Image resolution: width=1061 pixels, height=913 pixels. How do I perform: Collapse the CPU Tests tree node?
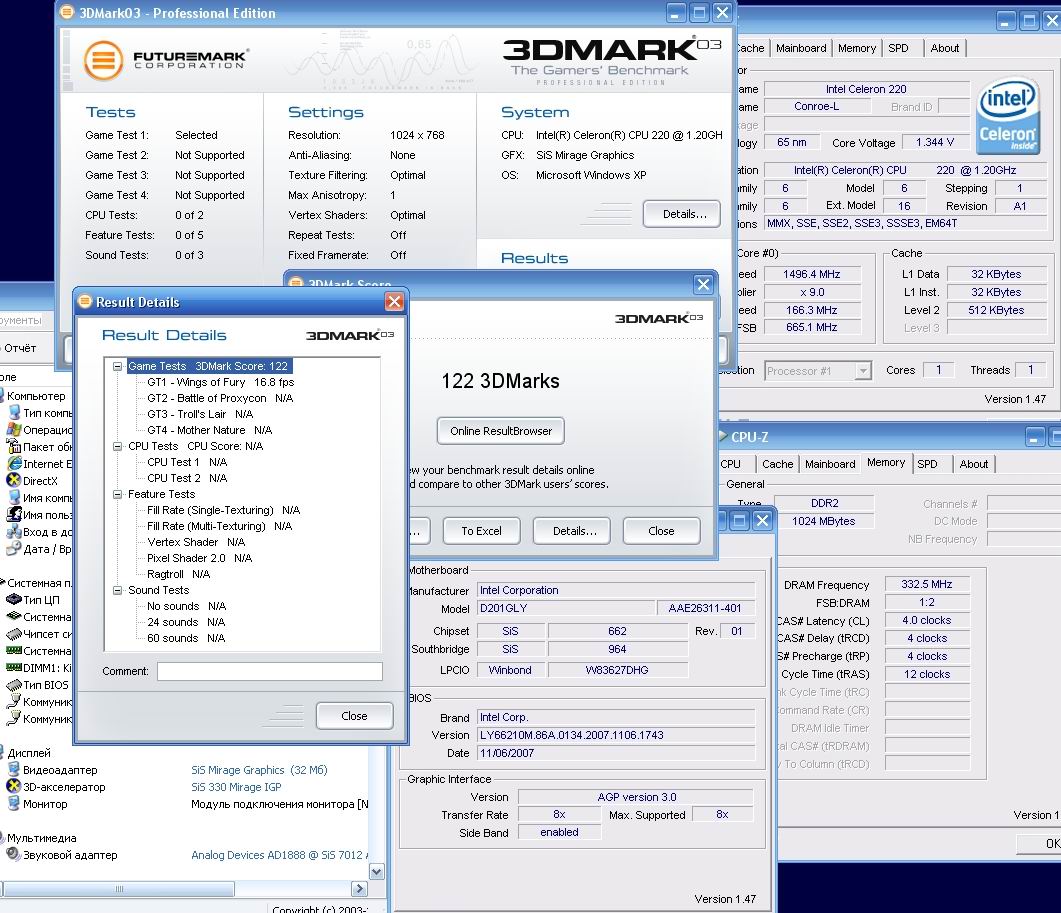(x=117, y=446)
